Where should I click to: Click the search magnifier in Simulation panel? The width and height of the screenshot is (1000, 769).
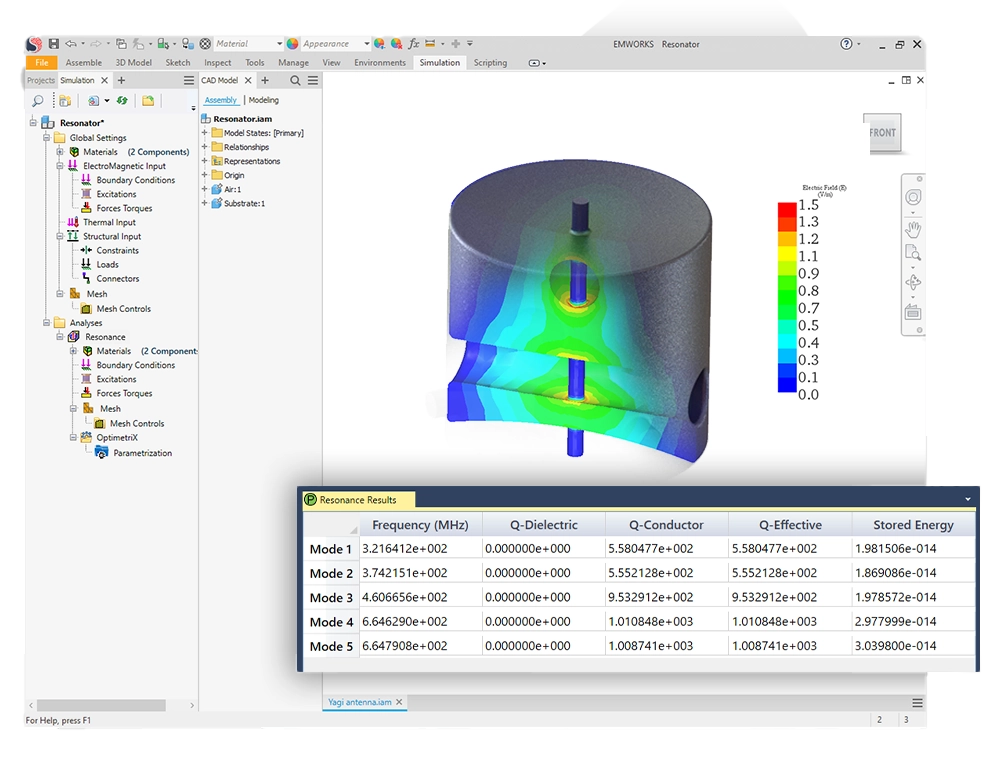tap(38, 101)
